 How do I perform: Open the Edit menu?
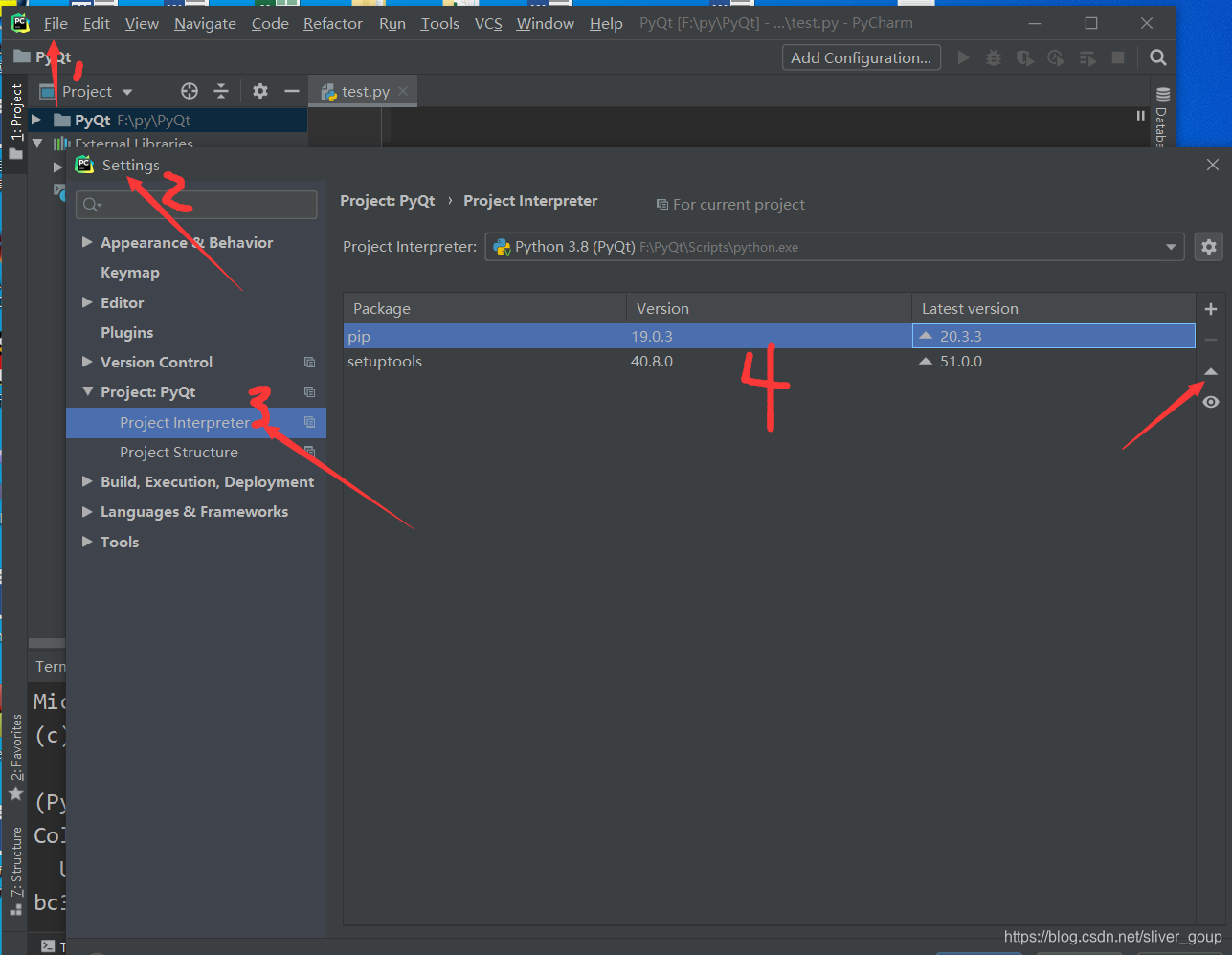point(96,23)
